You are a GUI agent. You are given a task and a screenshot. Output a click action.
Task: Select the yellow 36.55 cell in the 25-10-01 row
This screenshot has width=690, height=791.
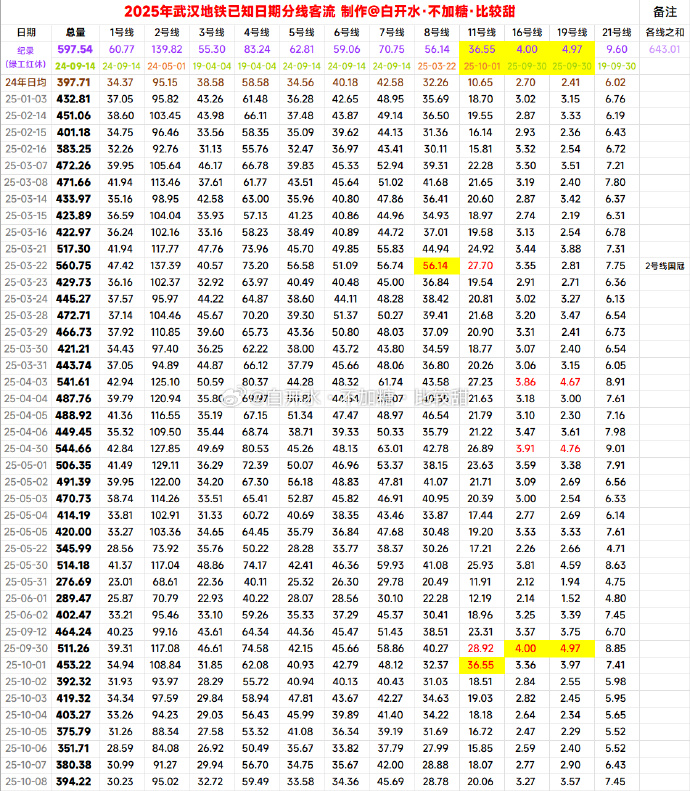coord(481,664)
